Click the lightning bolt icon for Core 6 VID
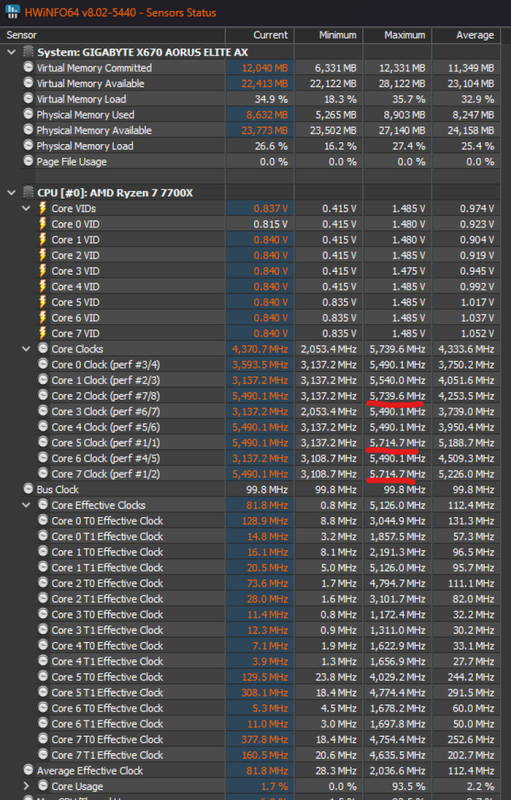 point(43,317)
